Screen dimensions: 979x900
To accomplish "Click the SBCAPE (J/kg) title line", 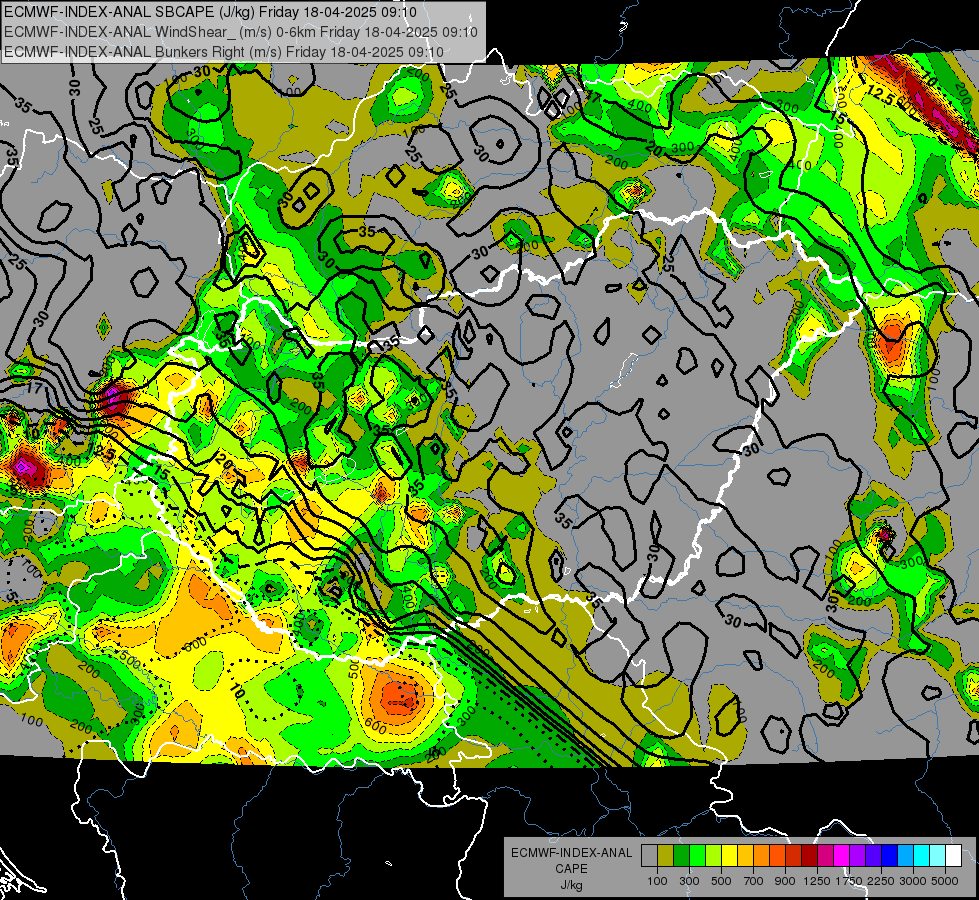I will pyautogui.click(x=210, y=12).
